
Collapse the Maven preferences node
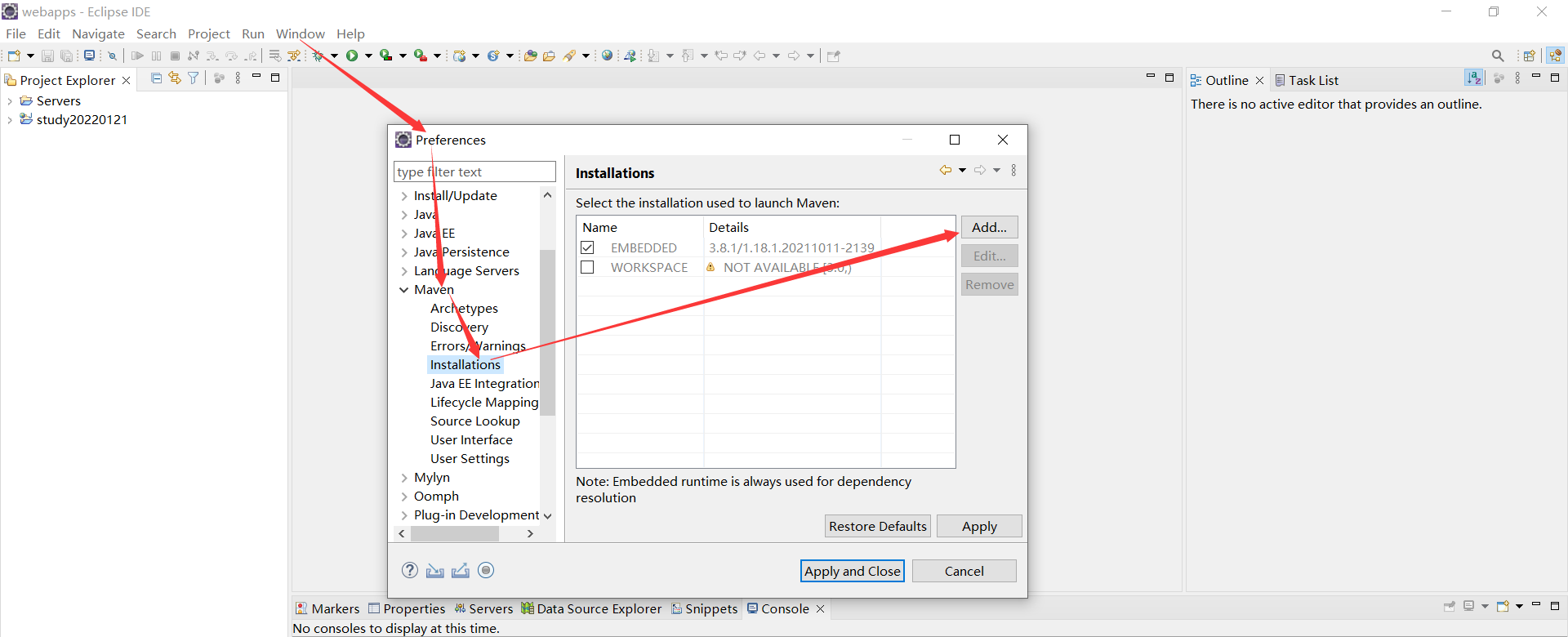point(404,290)
